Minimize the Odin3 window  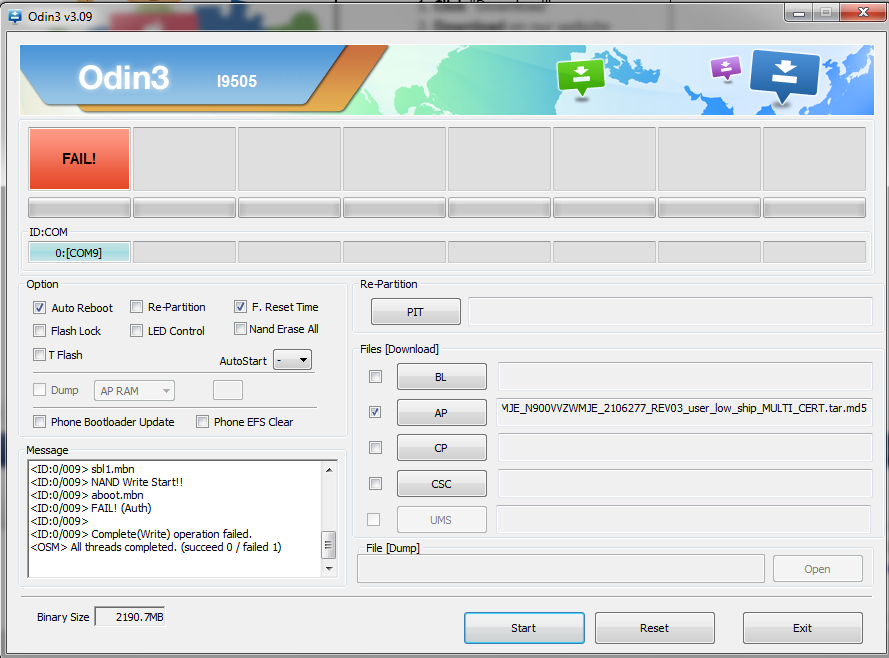(x=799, y=12)
